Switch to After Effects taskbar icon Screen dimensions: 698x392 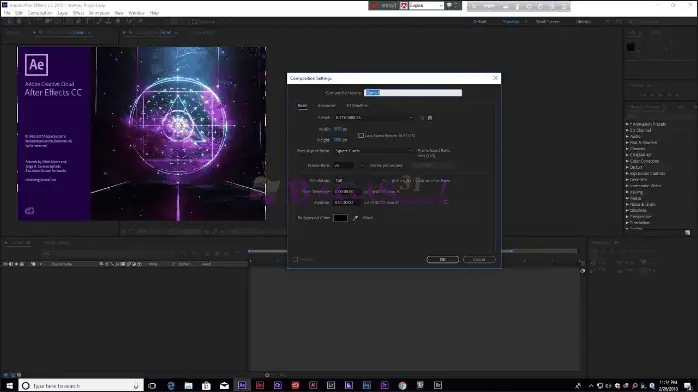[242, 385]
